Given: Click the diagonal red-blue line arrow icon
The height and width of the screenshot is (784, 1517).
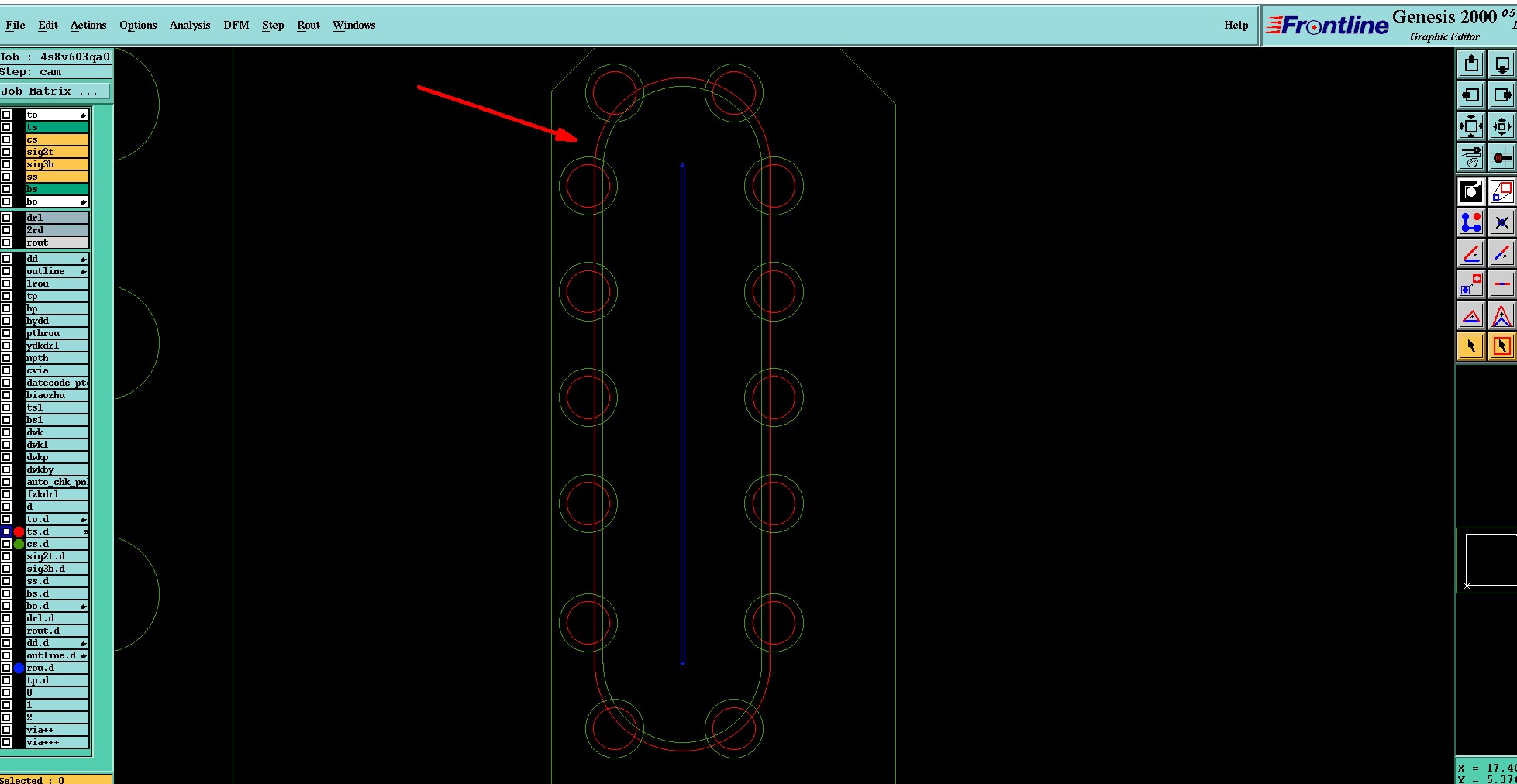Looking at the screenshot, I should 1501,253.
